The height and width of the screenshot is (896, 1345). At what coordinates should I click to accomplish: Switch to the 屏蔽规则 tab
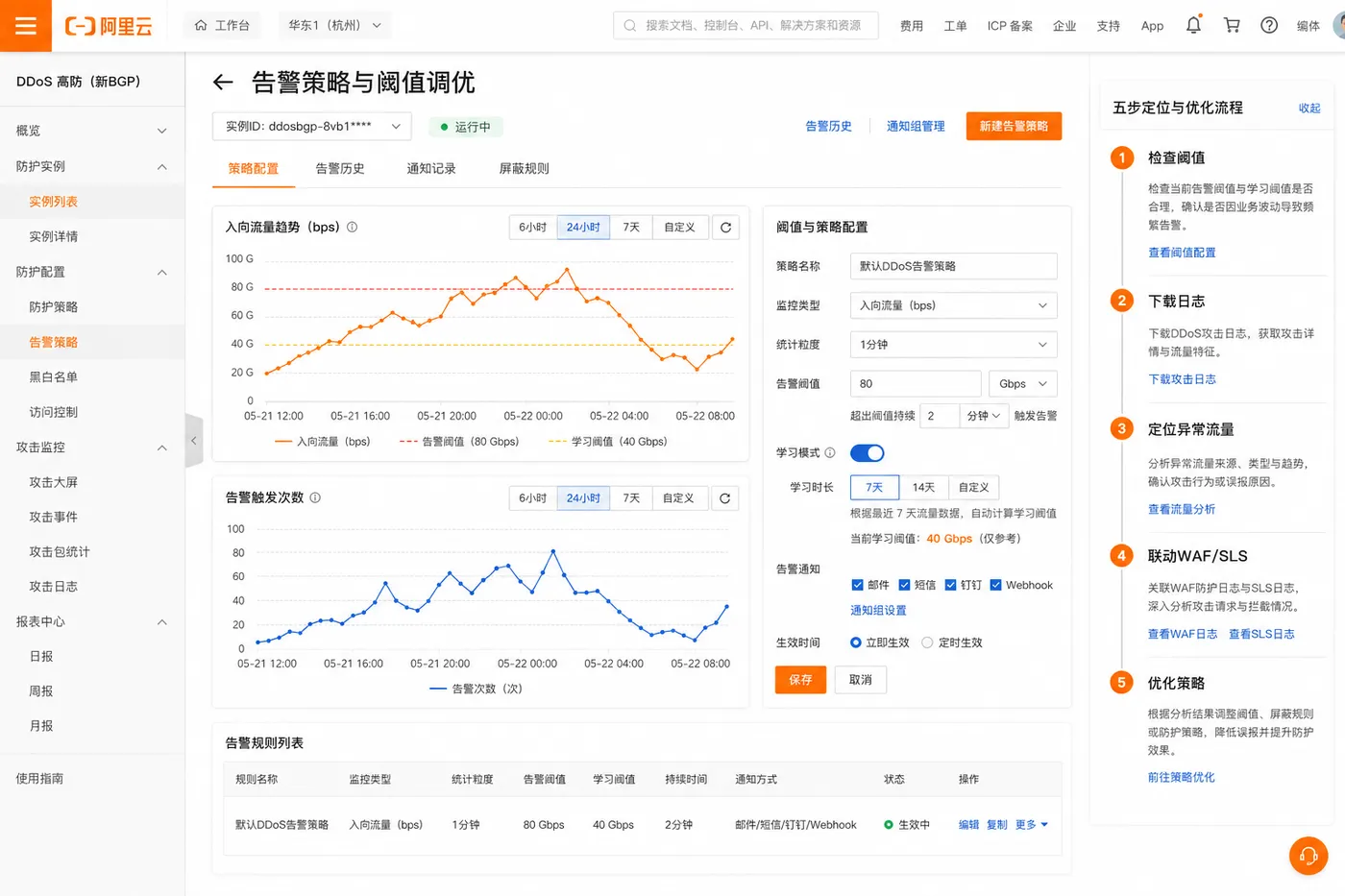point(524,169)
